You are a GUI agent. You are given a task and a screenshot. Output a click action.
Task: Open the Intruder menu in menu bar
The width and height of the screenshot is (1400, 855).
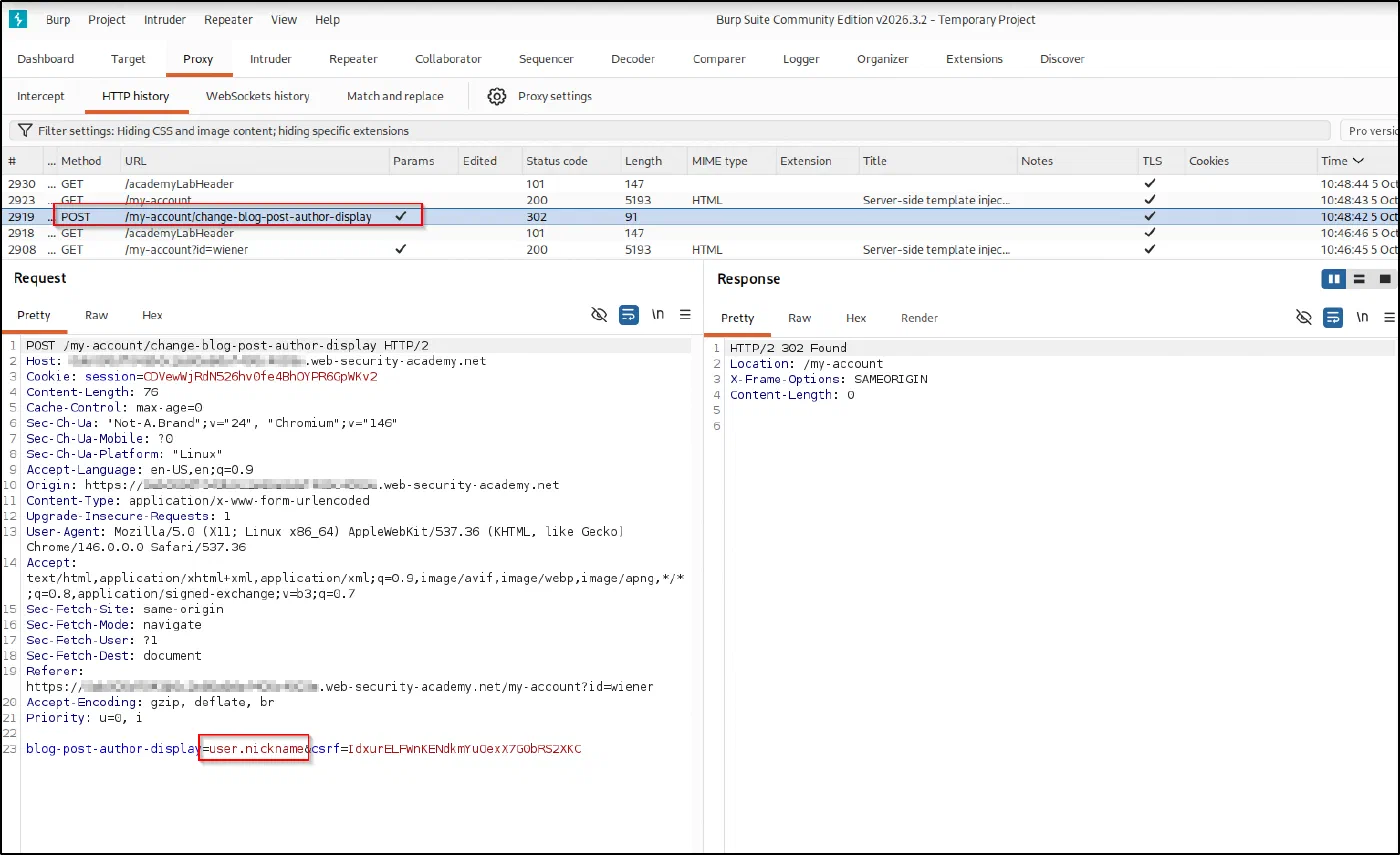tap(165, 20)
